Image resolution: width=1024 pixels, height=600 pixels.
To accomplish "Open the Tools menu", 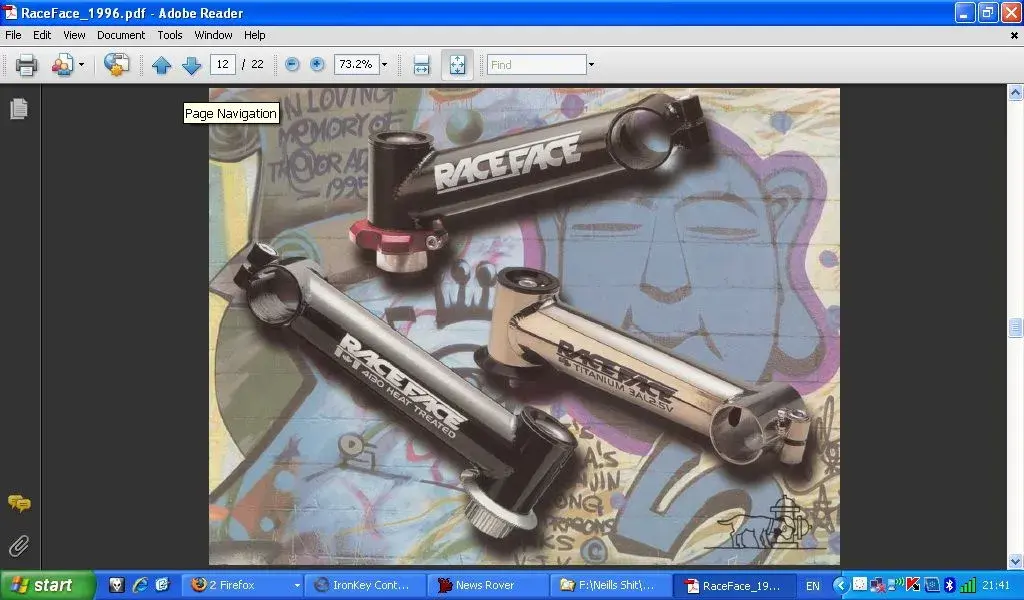I will pyautogui.click(x=170, y=35).
